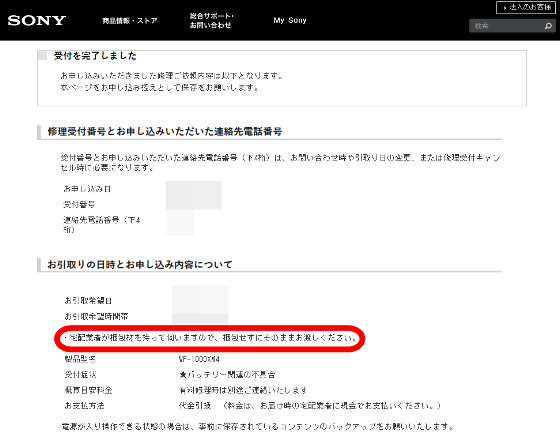Open the 商品情報・ストア menu
Image resolution: width=560 pixels, height=441 pixels.
130,21
